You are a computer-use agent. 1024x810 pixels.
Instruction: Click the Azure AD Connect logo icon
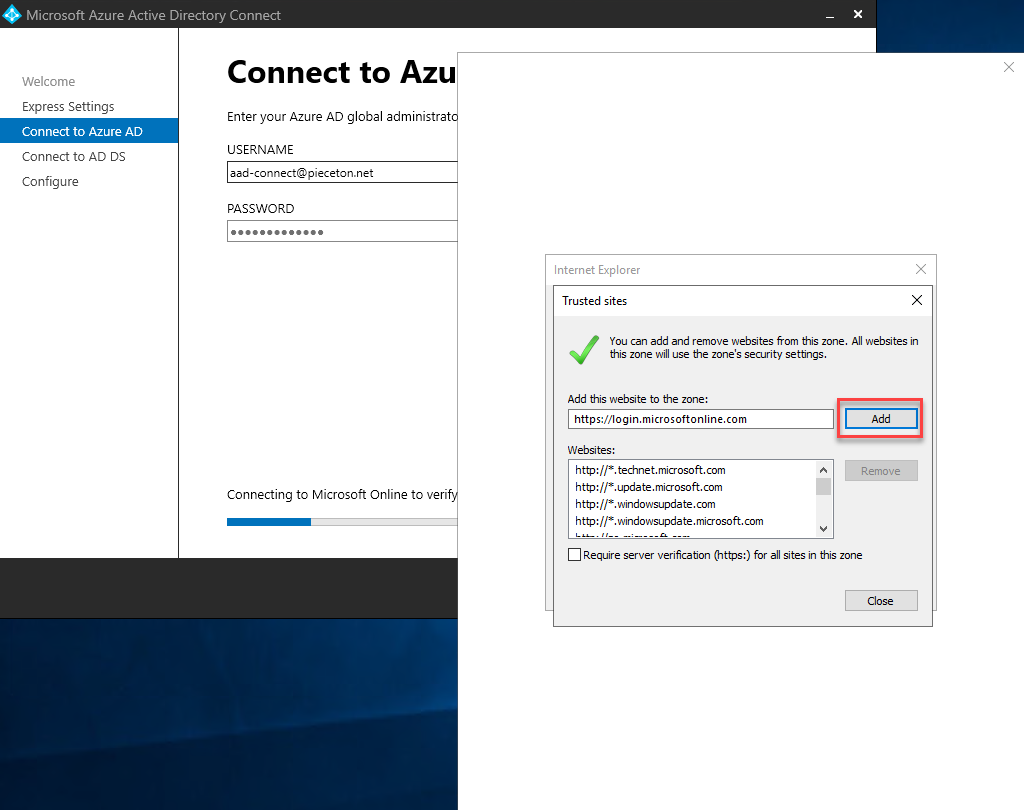12,14
